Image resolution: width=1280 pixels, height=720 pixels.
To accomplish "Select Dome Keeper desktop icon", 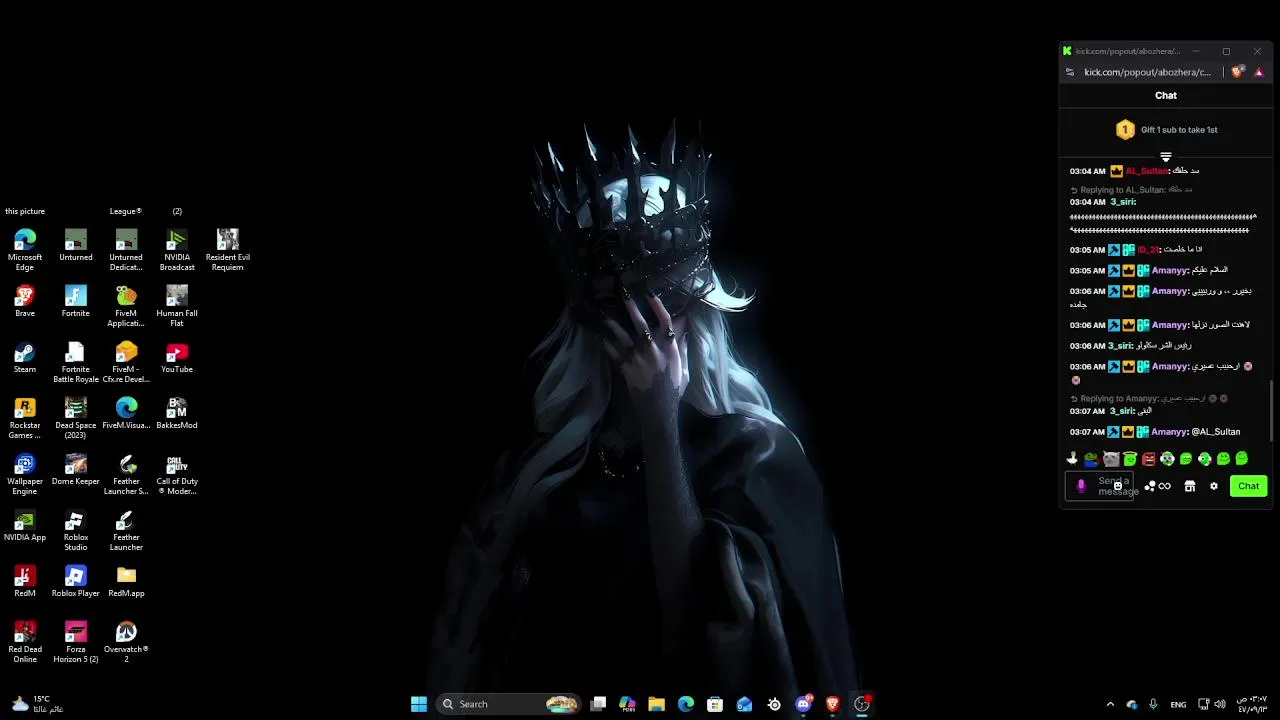I will [x=76, y=469].
